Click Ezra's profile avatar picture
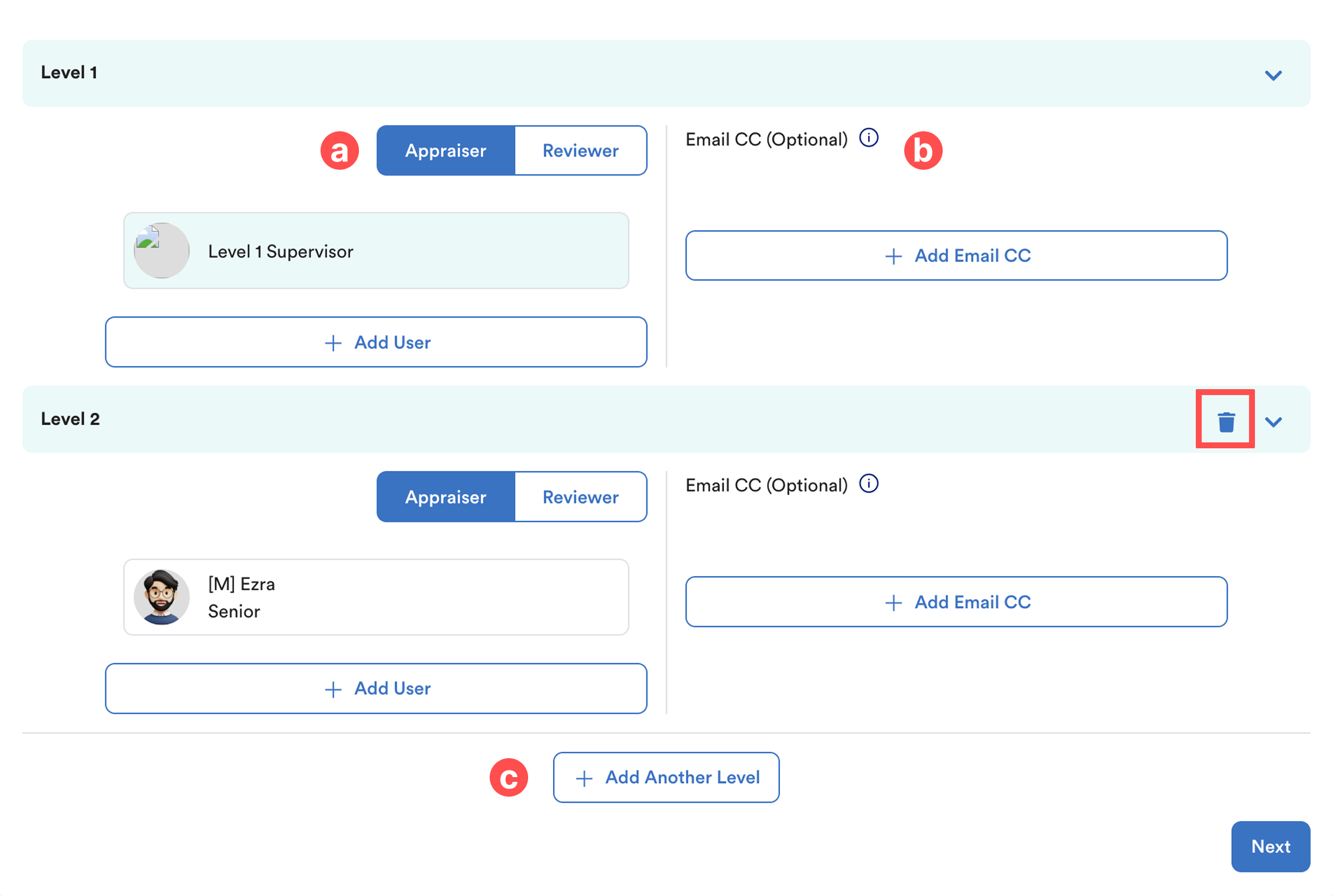The height and width of the screenshot is (896, 1333). click(161, 597)
